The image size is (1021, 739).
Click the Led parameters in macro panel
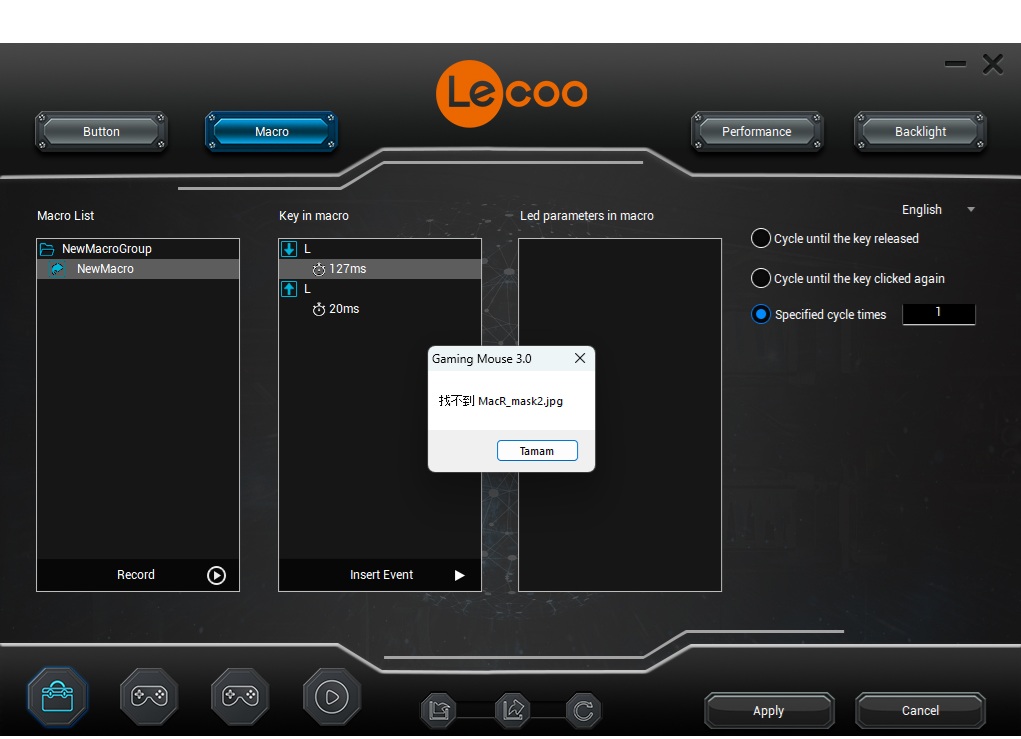(x=620, y=415)
